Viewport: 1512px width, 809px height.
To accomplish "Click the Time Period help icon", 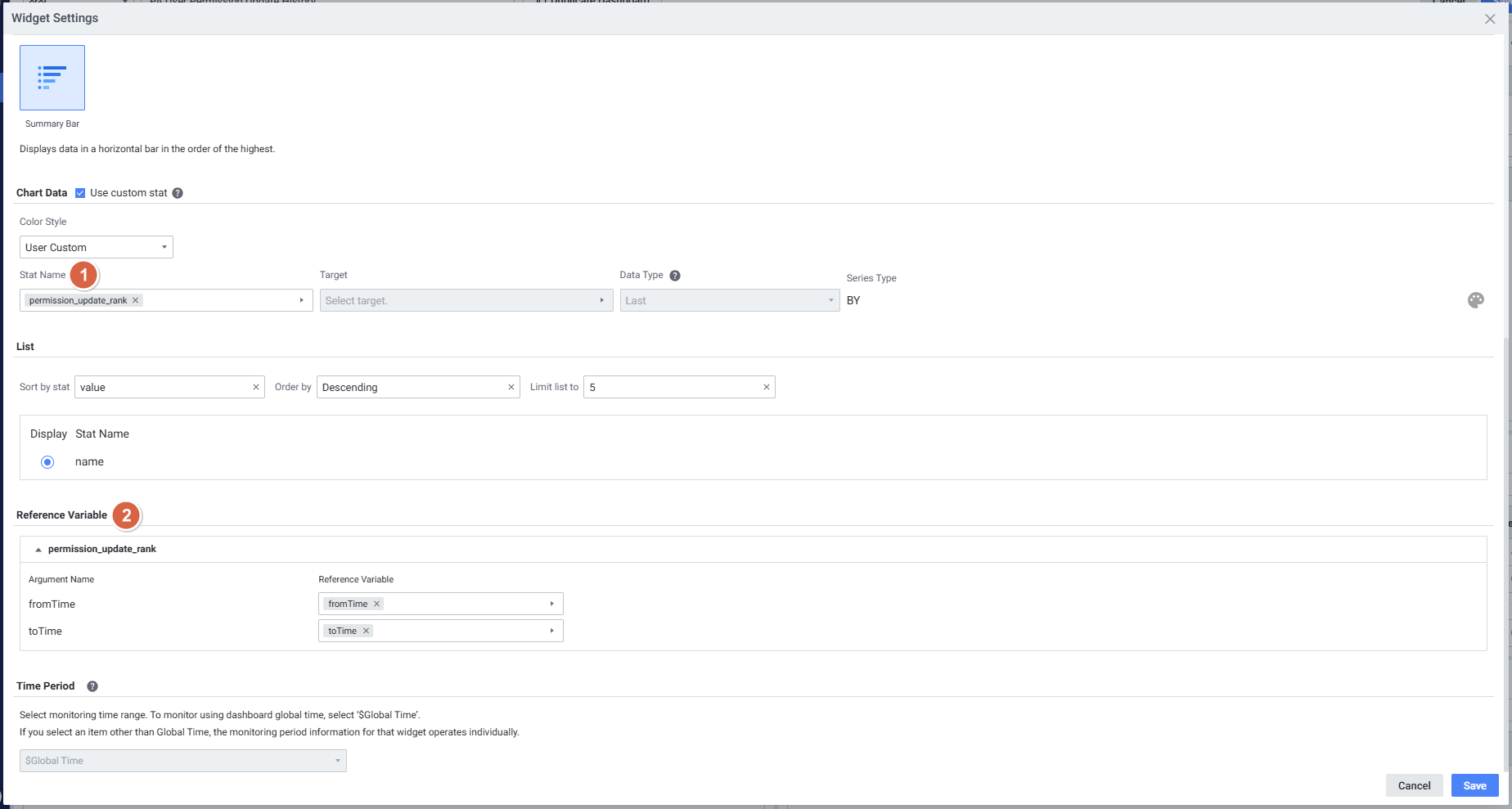I will click(x=92, y=686).
